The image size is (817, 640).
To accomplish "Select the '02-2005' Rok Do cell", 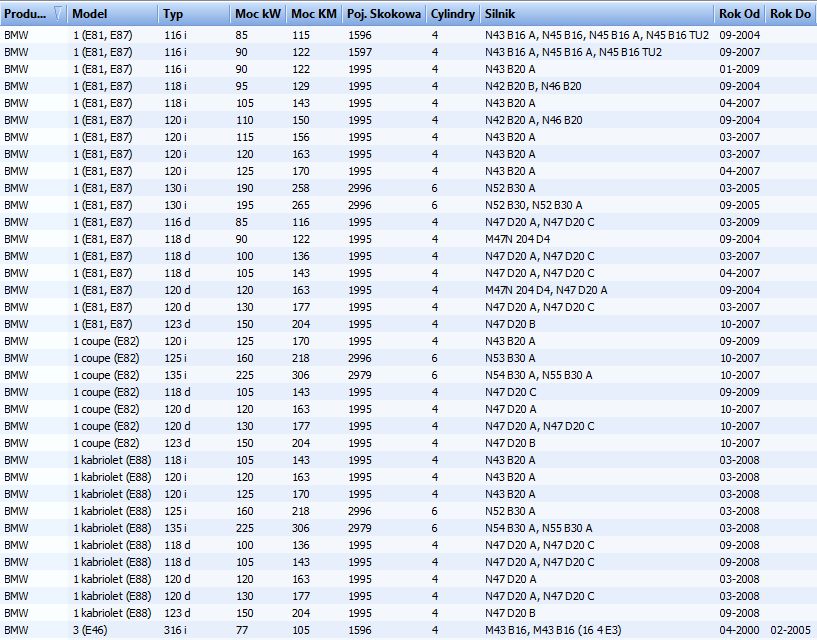I will (x=790, y=630).
